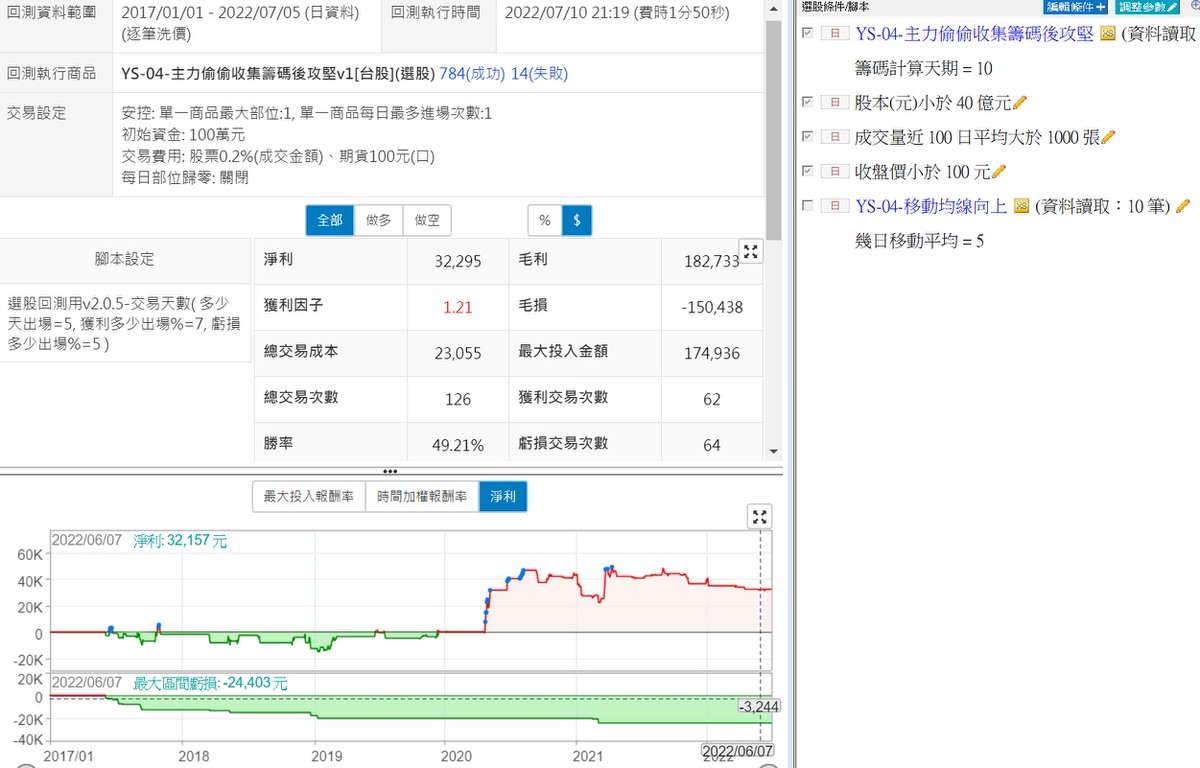Click the 編輯條件 button

click(x=1075, y=6)
